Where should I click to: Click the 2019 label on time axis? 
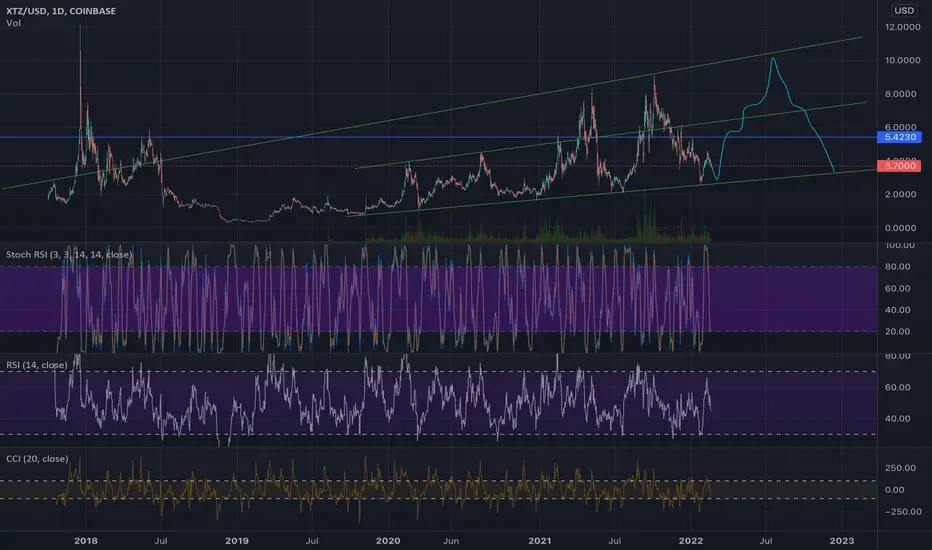pos(237,540)
